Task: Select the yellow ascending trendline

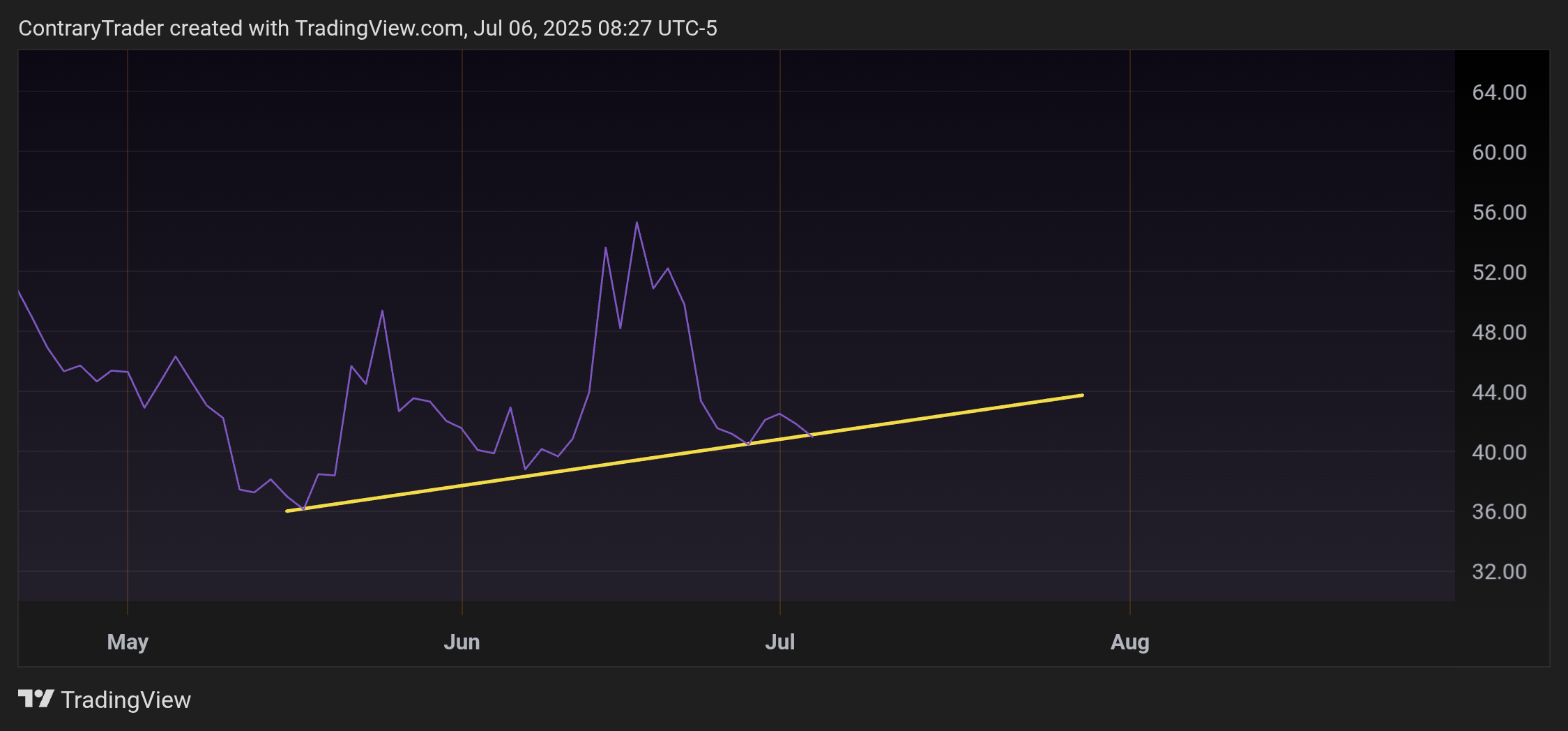Action: (683, 453)
